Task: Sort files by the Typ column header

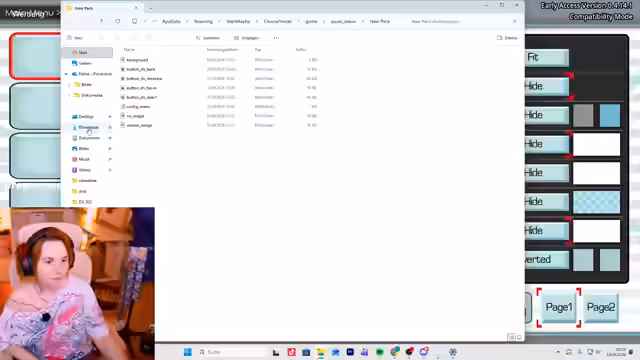Action: point(258,49)
